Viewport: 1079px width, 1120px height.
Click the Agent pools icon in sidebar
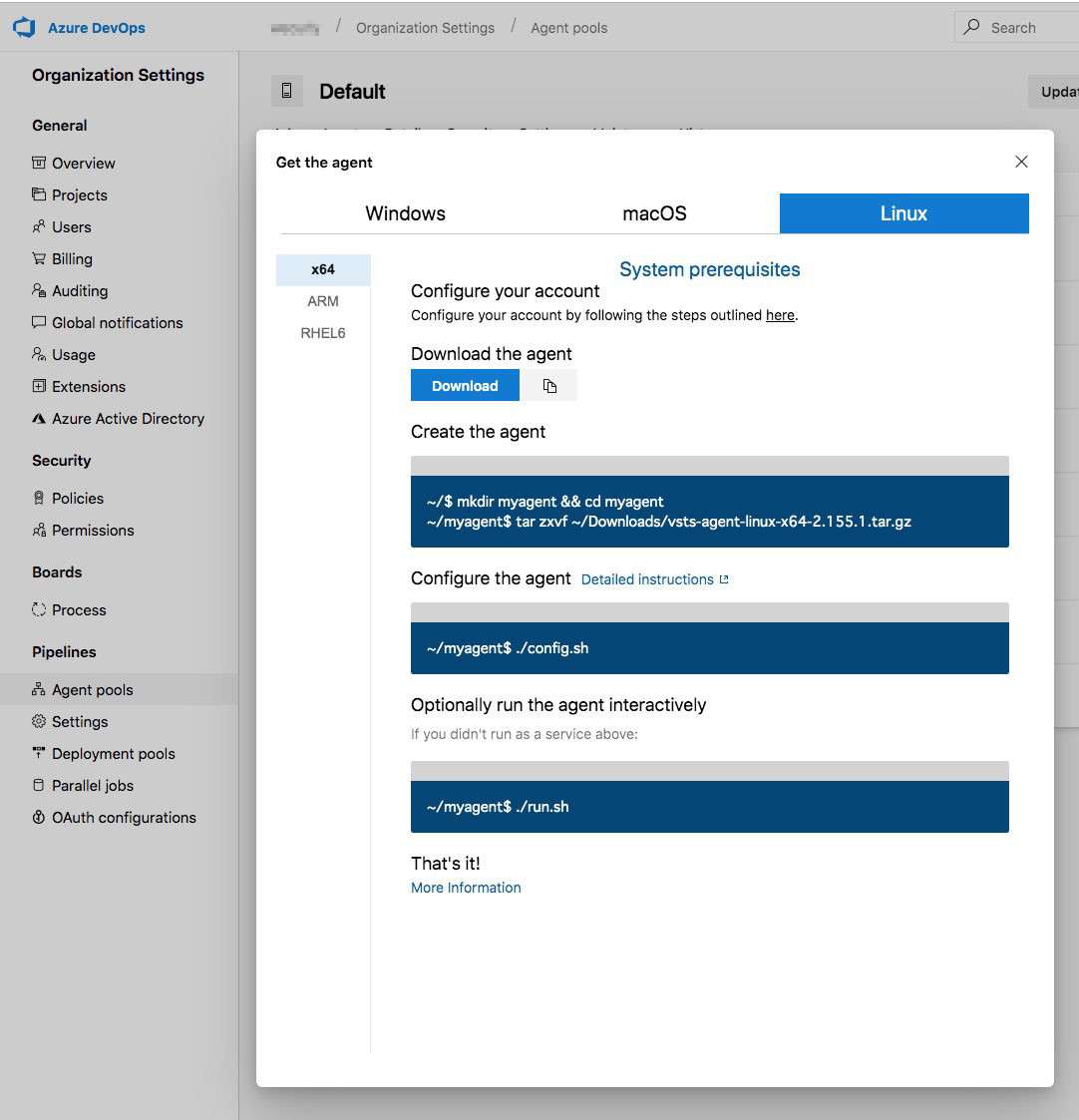coord(39,689)
